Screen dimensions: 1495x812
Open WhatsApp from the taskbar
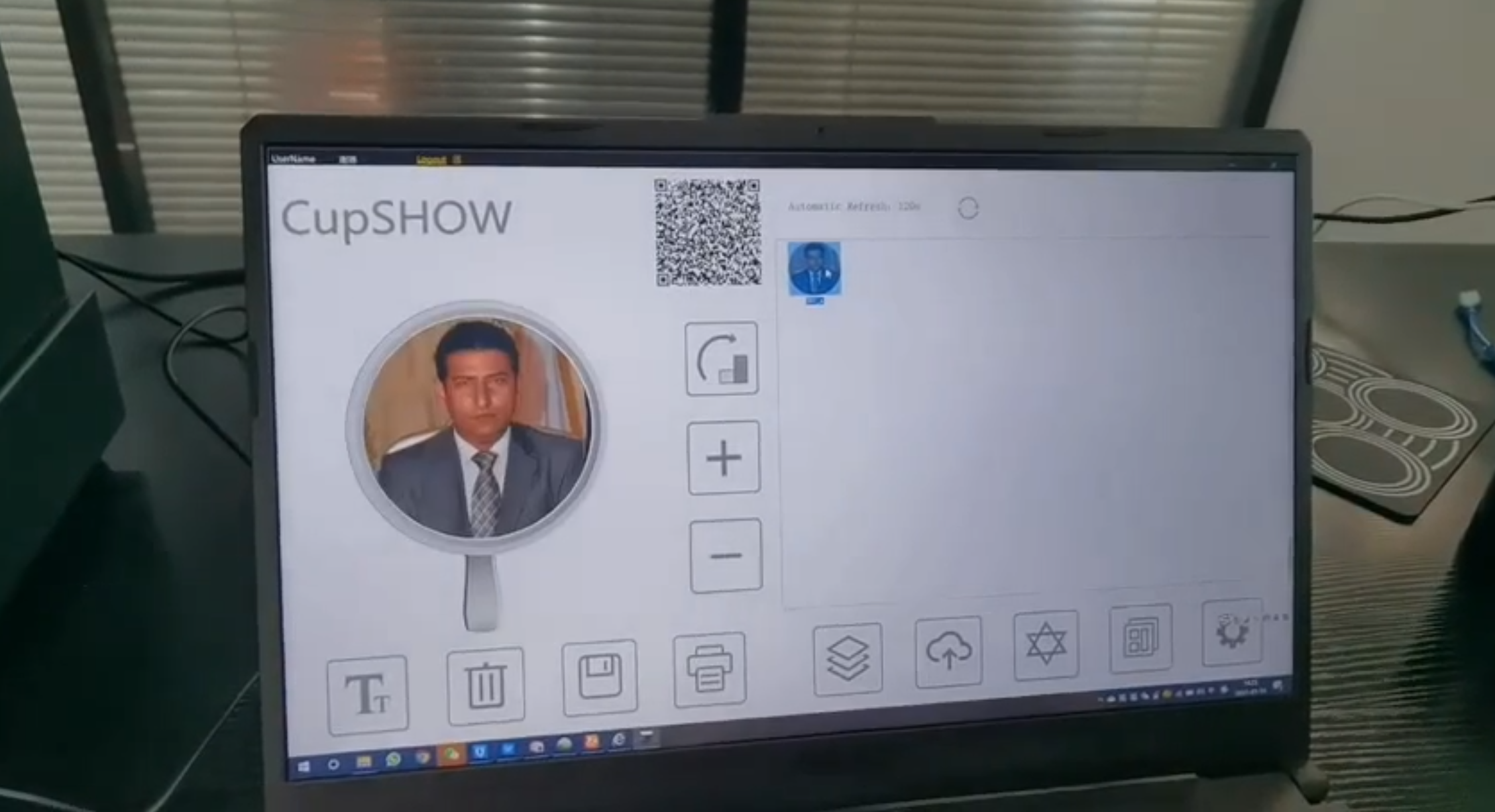[x=394, y=759]
